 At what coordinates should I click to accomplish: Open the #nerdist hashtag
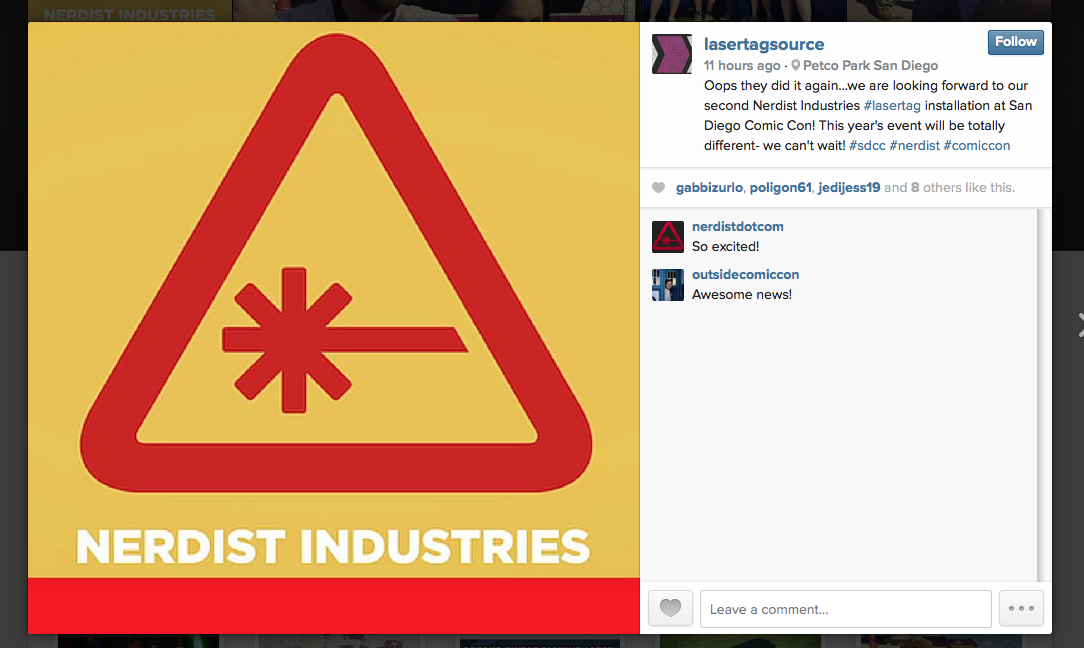914,146
